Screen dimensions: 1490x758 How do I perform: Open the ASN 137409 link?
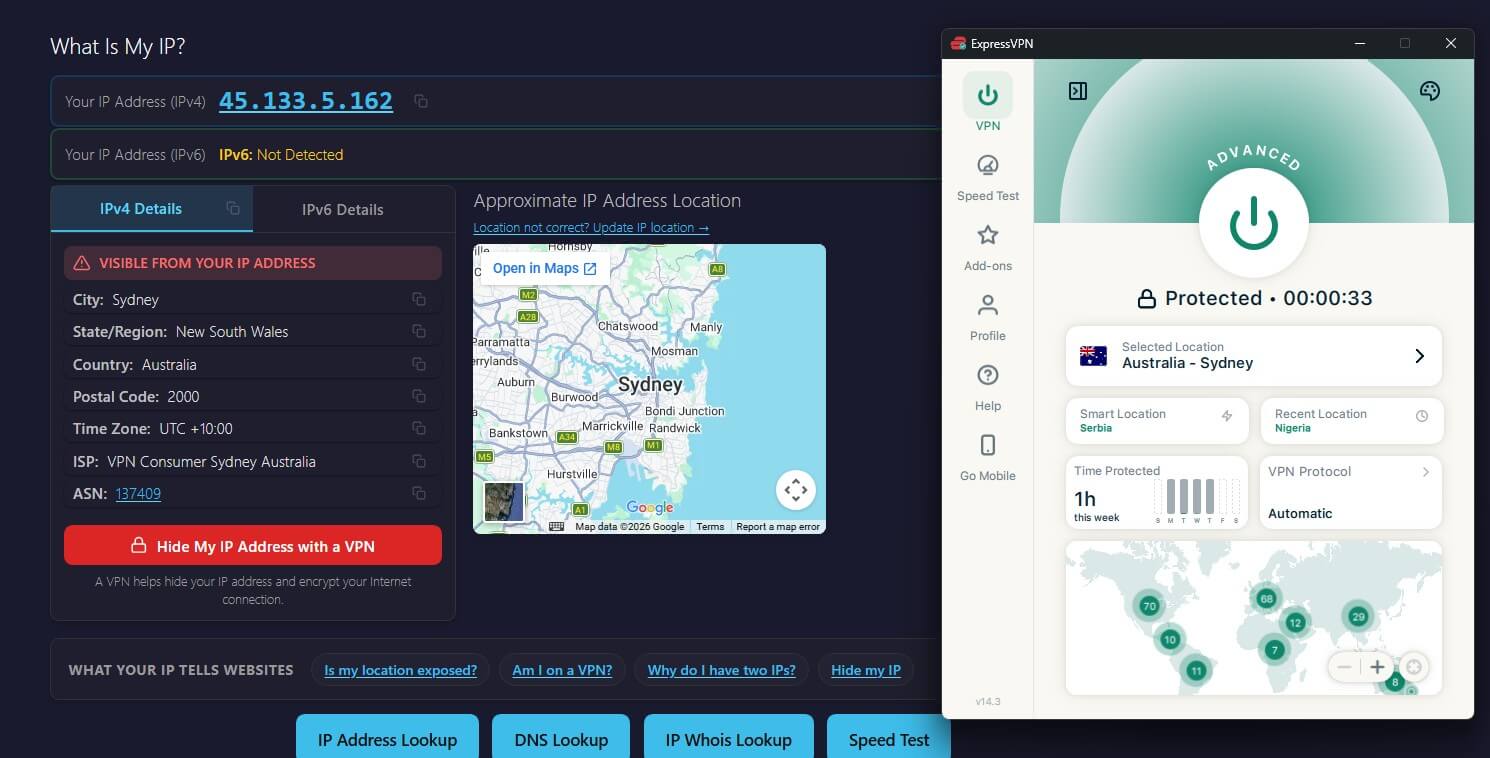coord(138,493)
